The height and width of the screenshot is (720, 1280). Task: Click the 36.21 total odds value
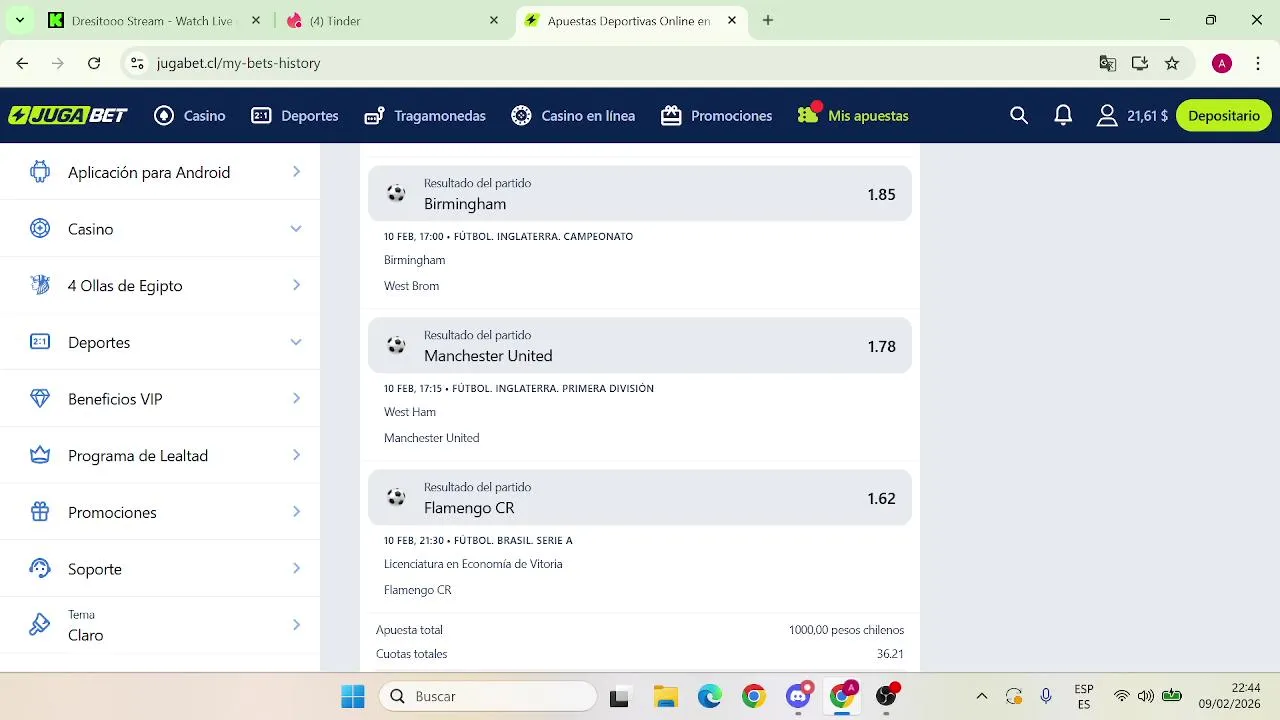[x=890, y=654]
